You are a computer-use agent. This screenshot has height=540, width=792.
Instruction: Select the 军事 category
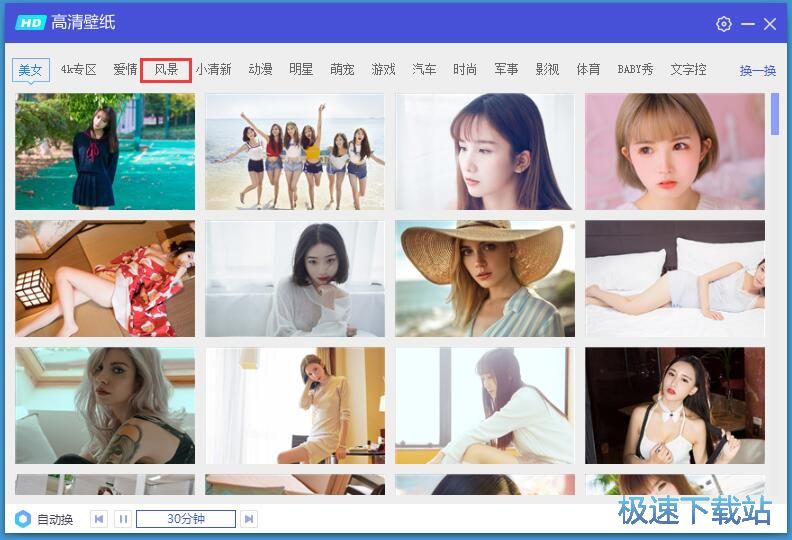(506, 70)
